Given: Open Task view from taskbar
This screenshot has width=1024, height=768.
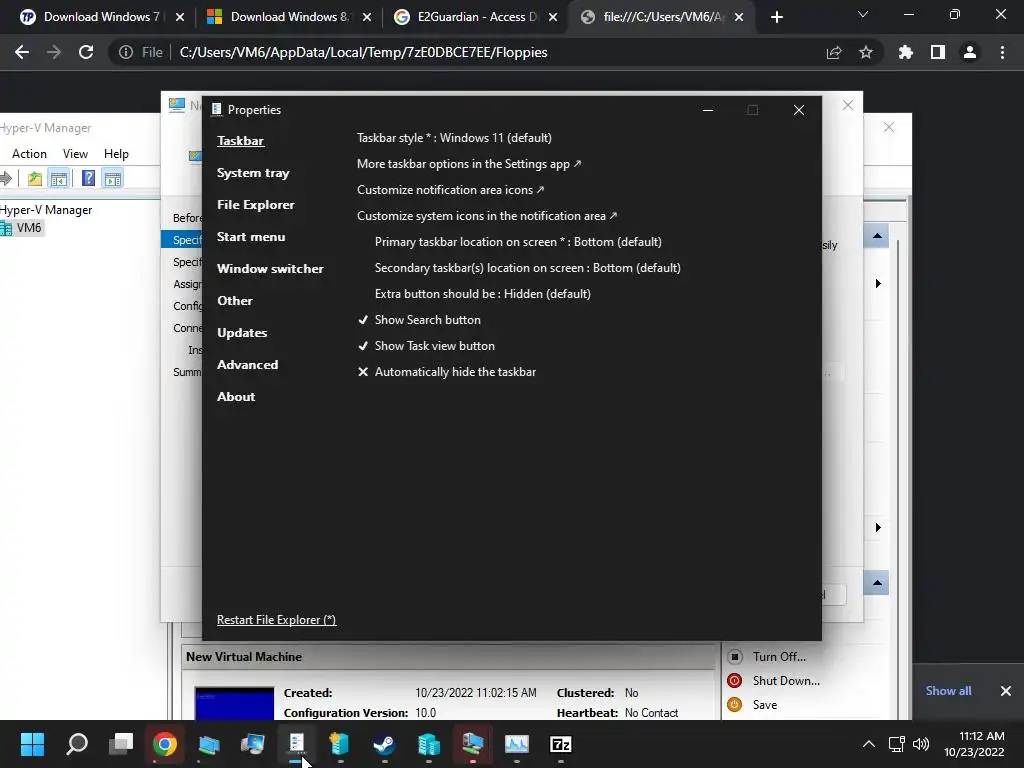Looking at the screenshot, I should click(121, 744).
